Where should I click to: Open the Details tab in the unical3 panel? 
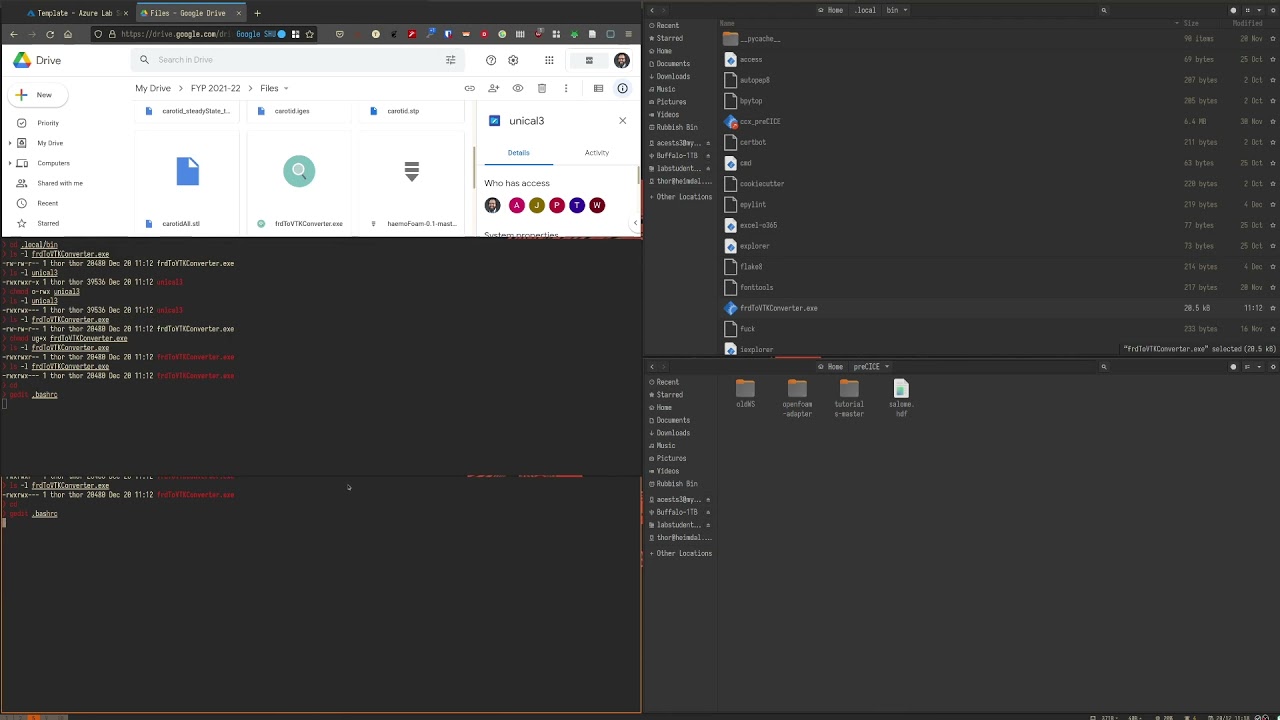518,153
